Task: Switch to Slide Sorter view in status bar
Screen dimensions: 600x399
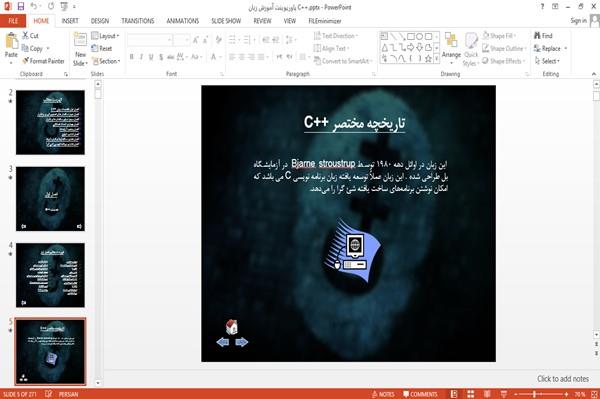Action: [x=471, y=394]
